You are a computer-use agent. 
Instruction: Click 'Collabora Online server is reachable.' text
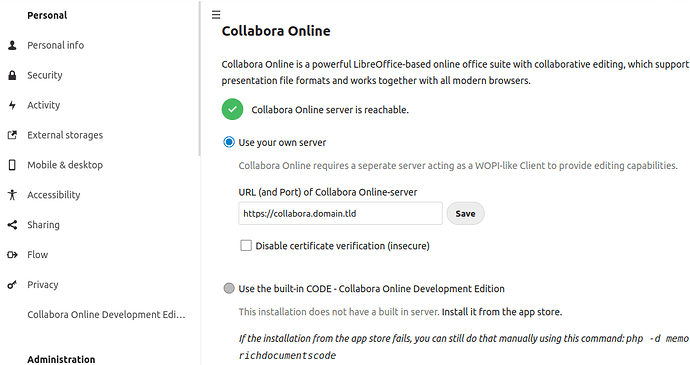[x=330, y=110]
